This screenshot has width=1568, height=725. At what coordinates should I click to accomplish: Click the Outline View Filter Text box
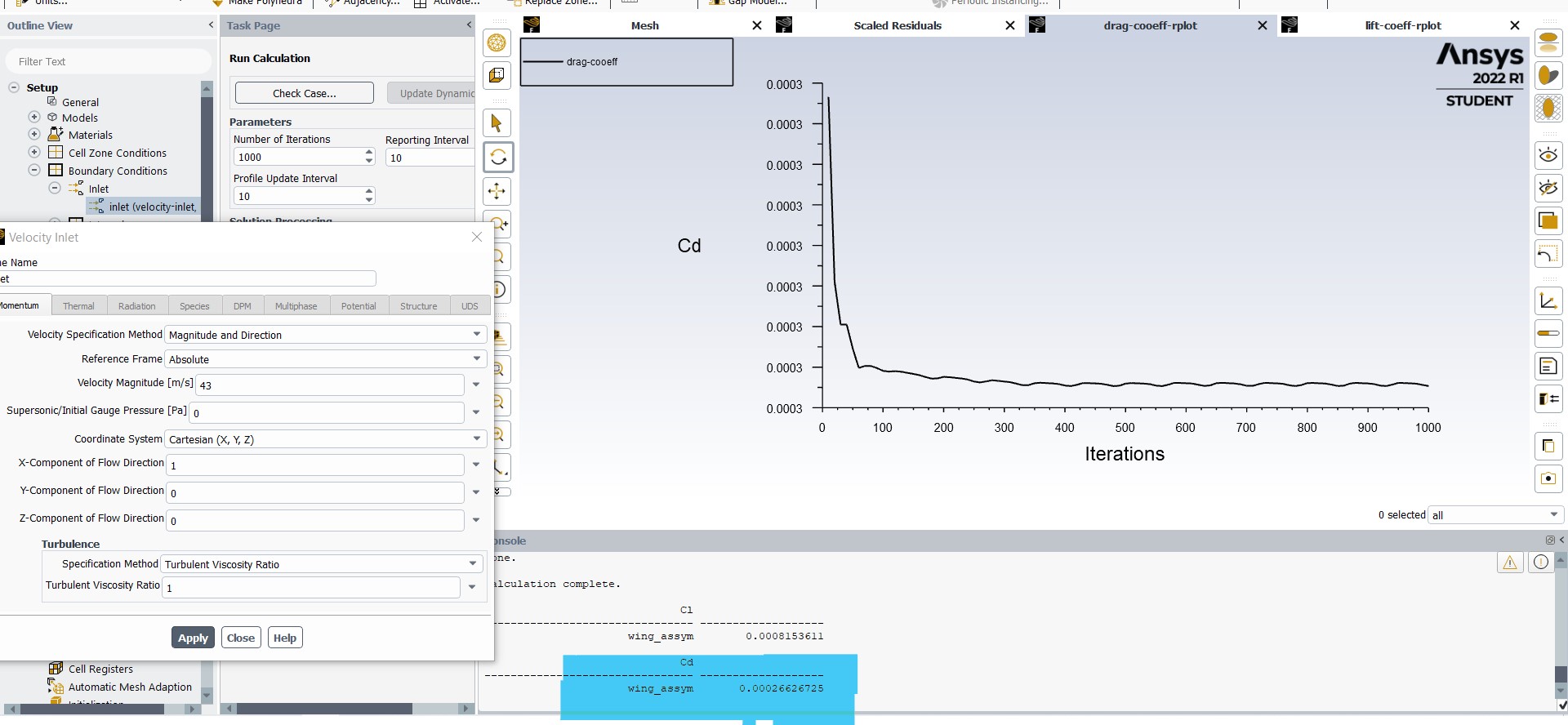coord(108,61)
